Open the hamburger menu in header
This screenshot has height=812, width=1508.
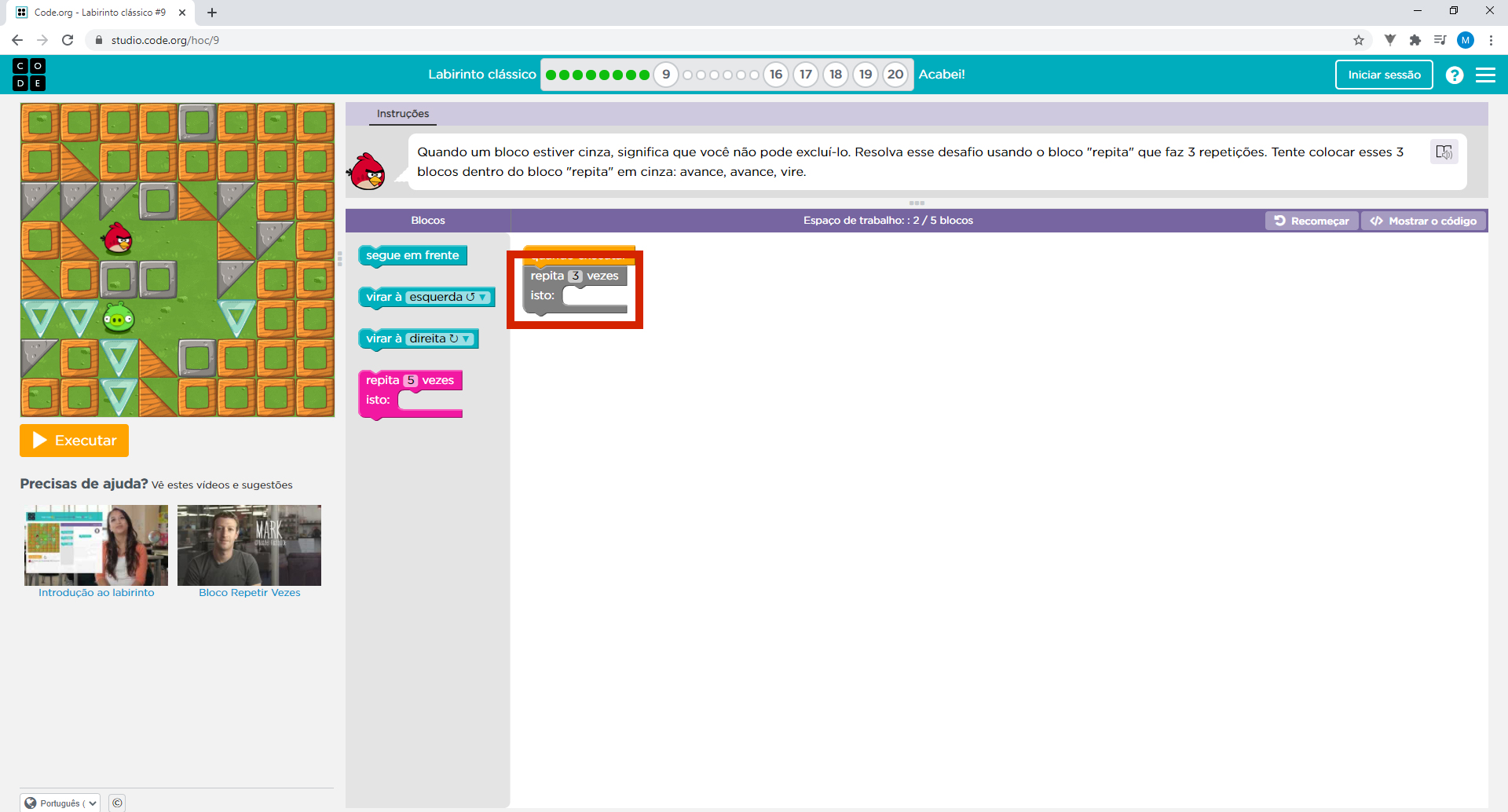click(1485, 75)
